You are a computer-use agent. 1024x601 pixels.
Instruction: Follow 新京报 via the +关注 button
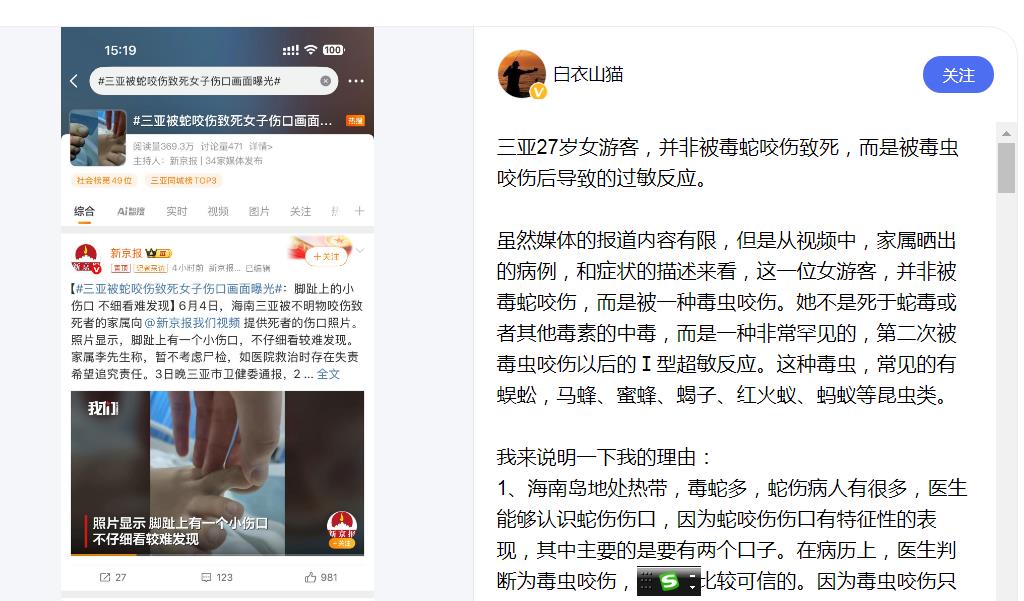pos(327,257)
